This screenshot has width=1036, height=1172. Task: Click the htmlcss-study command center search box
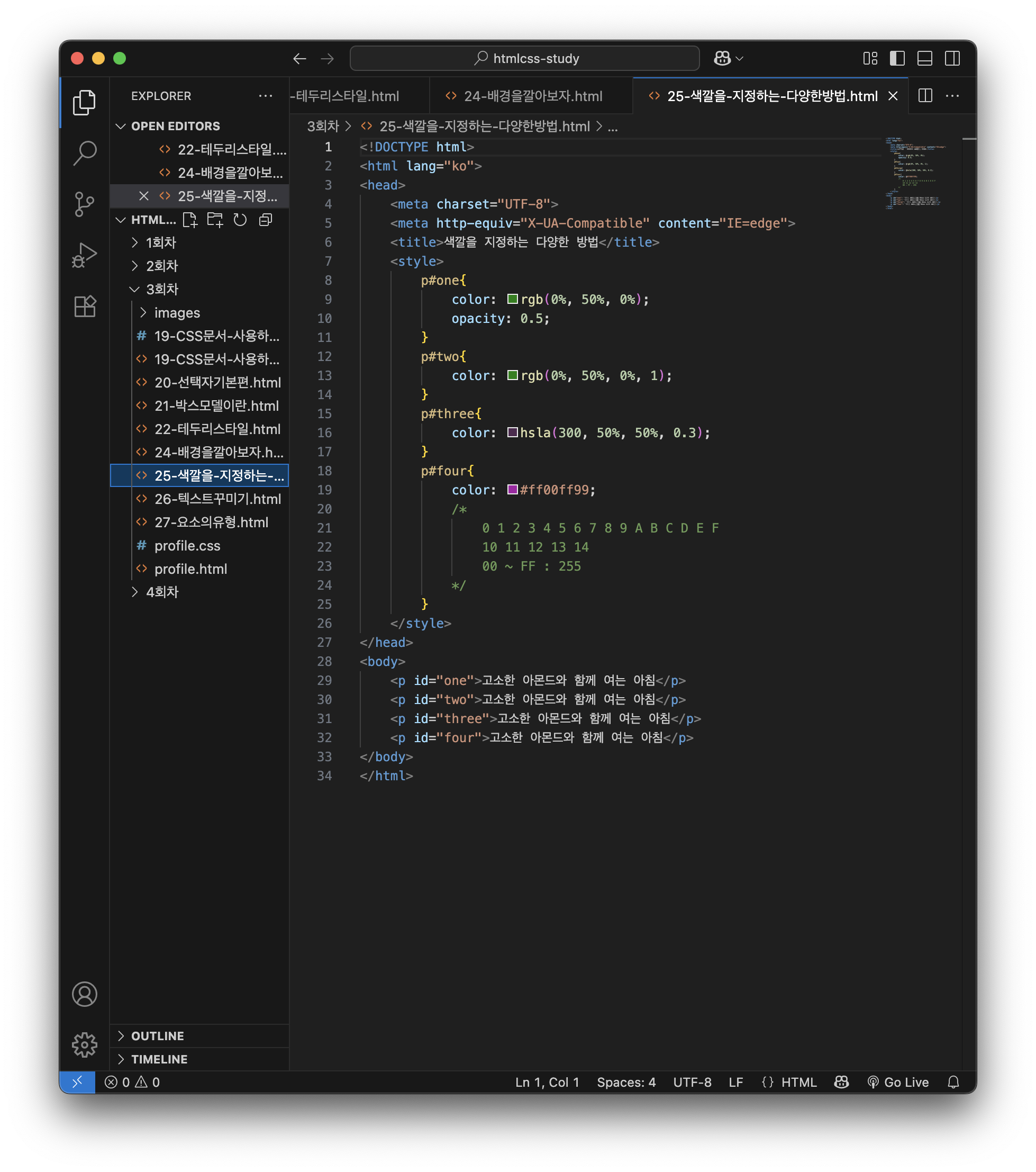tap(524, 58)
